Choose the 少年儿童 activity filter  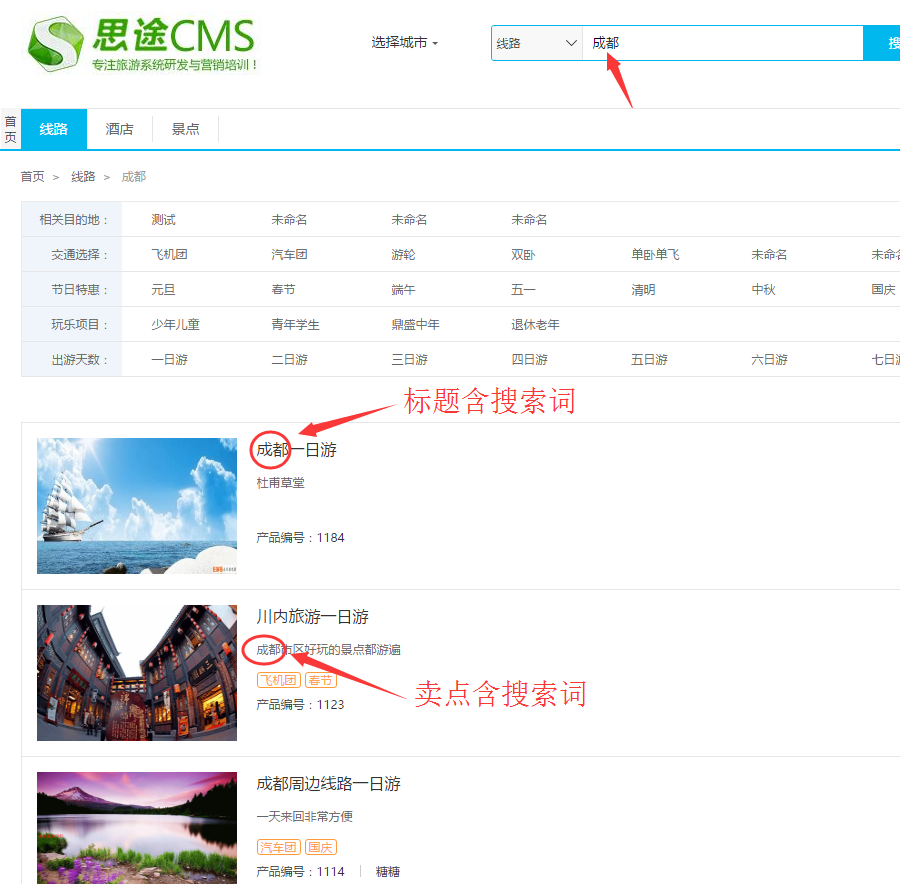[175, 325]
